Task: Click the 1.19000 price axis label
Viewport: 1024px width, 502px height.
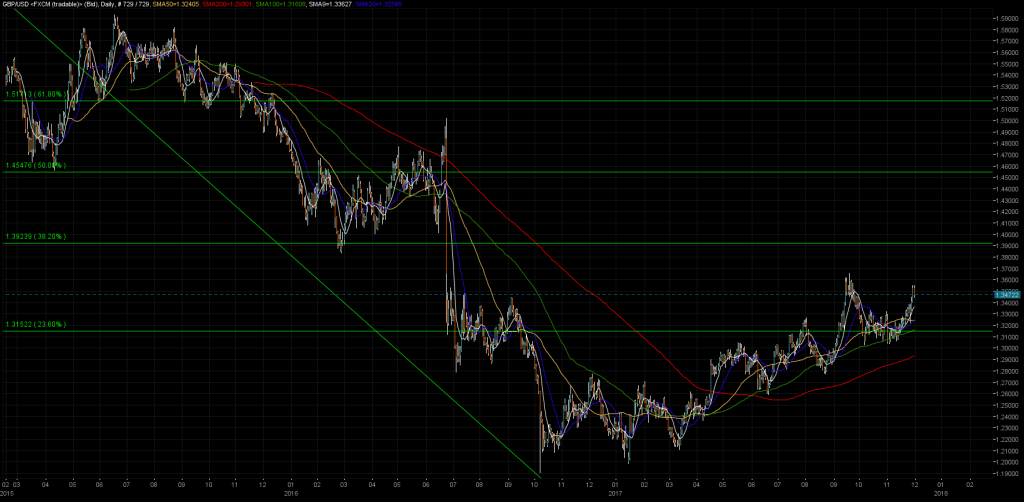Action: tap(1006, 473)
